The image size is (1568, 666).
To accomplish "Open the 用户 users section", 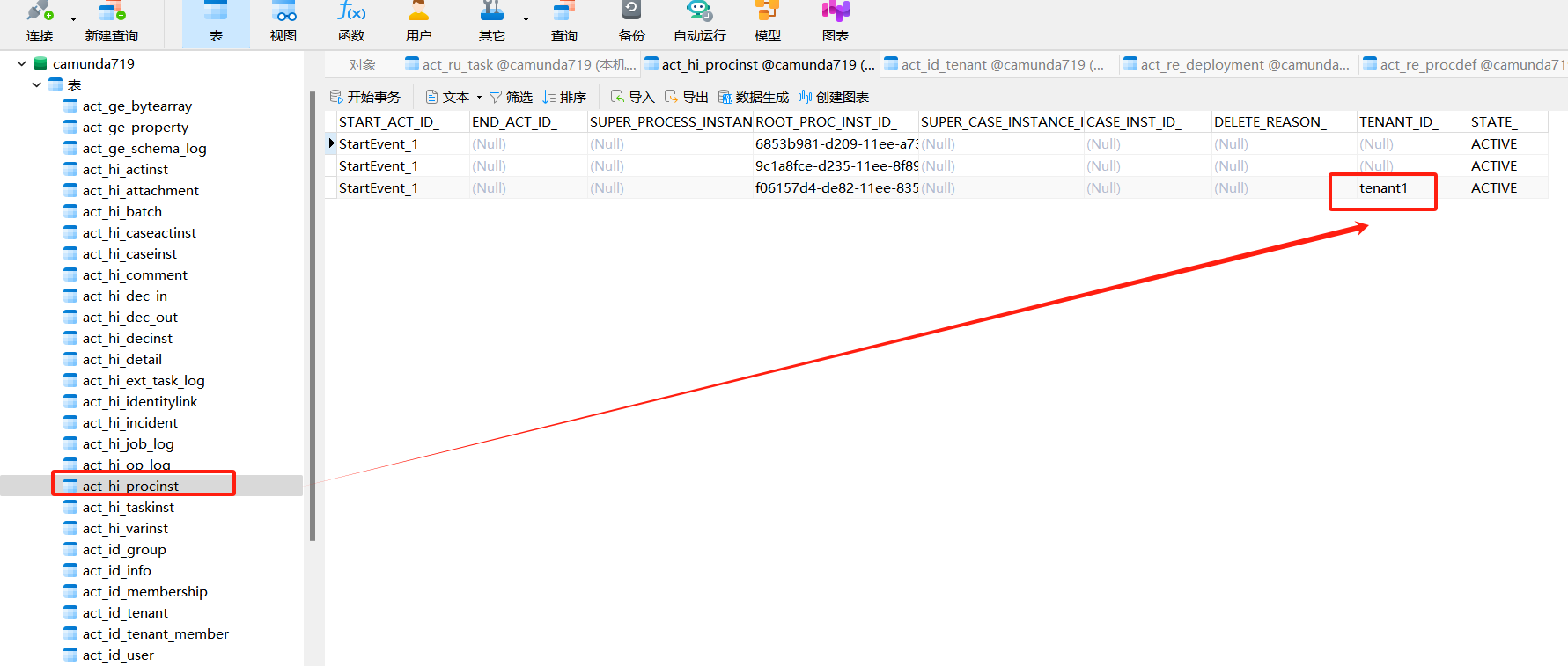I will (x=419, y=23).
